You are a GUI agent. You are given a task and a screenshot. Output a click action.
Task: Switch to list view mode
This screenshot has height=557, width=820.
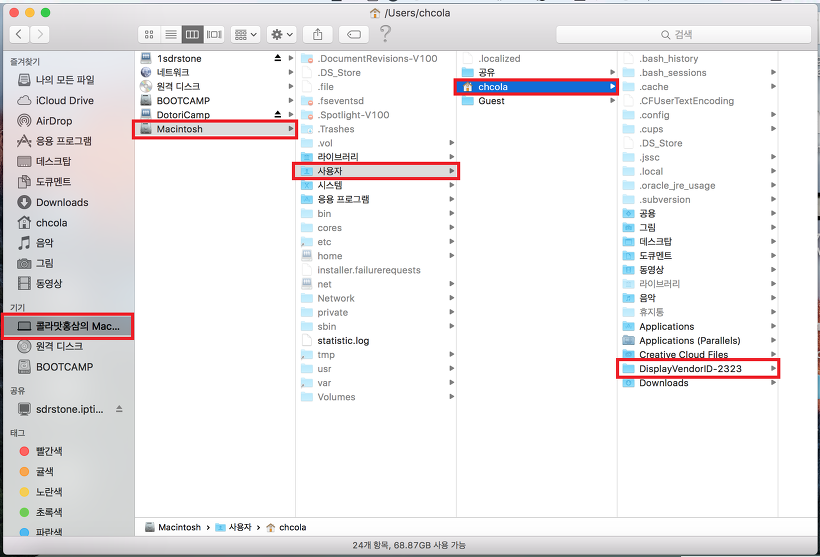click(170, 34)
